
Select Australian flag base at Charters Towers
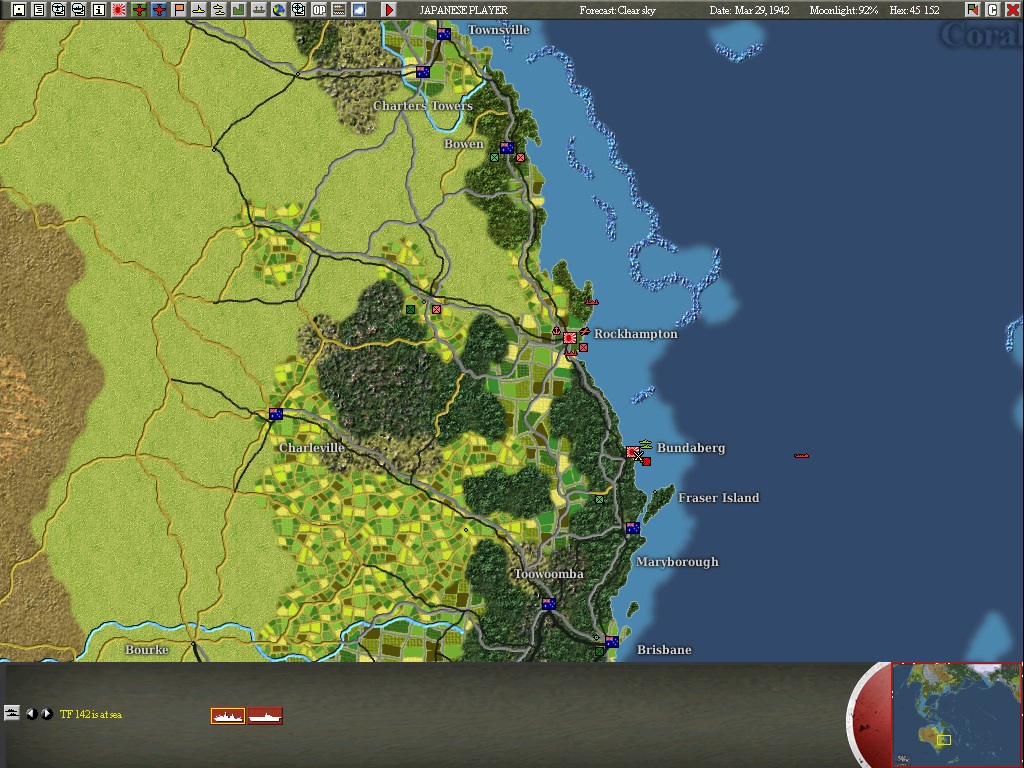tap(423, 72)
